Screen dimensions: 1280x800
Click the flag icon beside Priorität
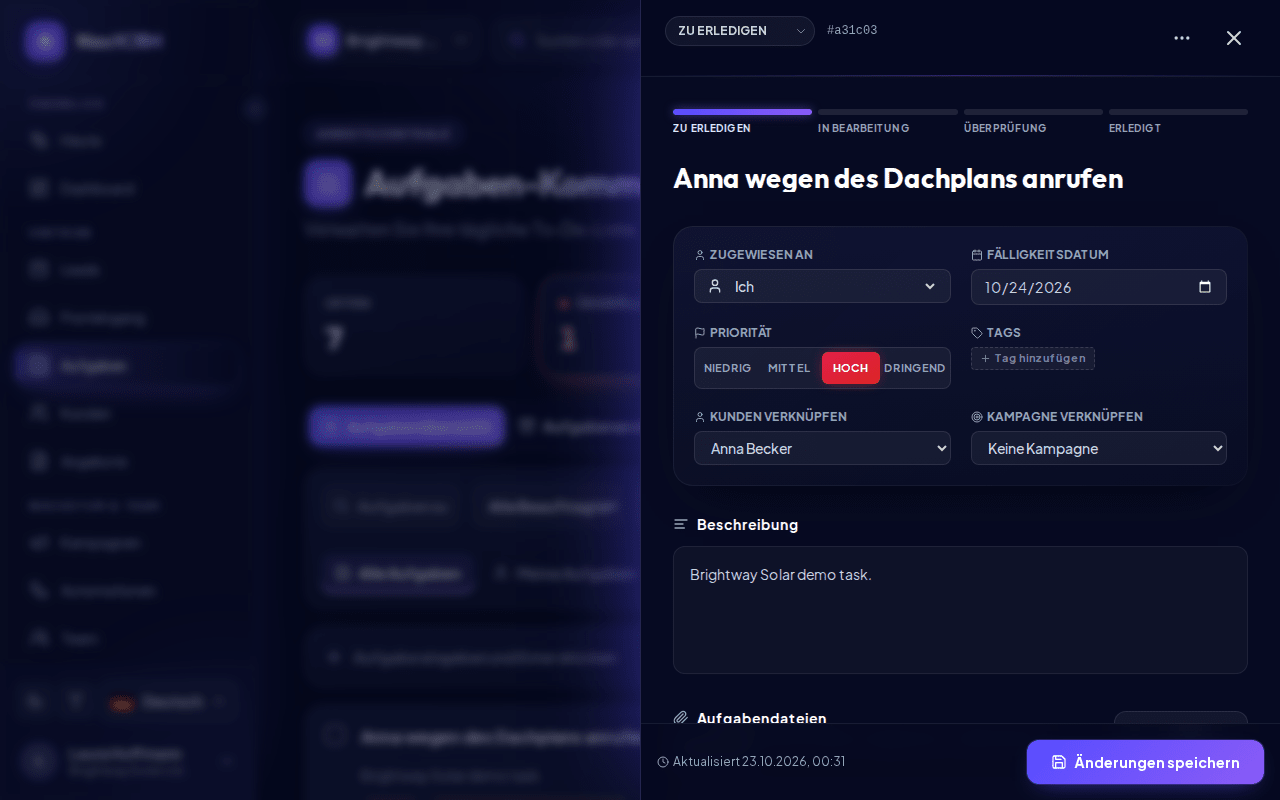coord(700,332)
